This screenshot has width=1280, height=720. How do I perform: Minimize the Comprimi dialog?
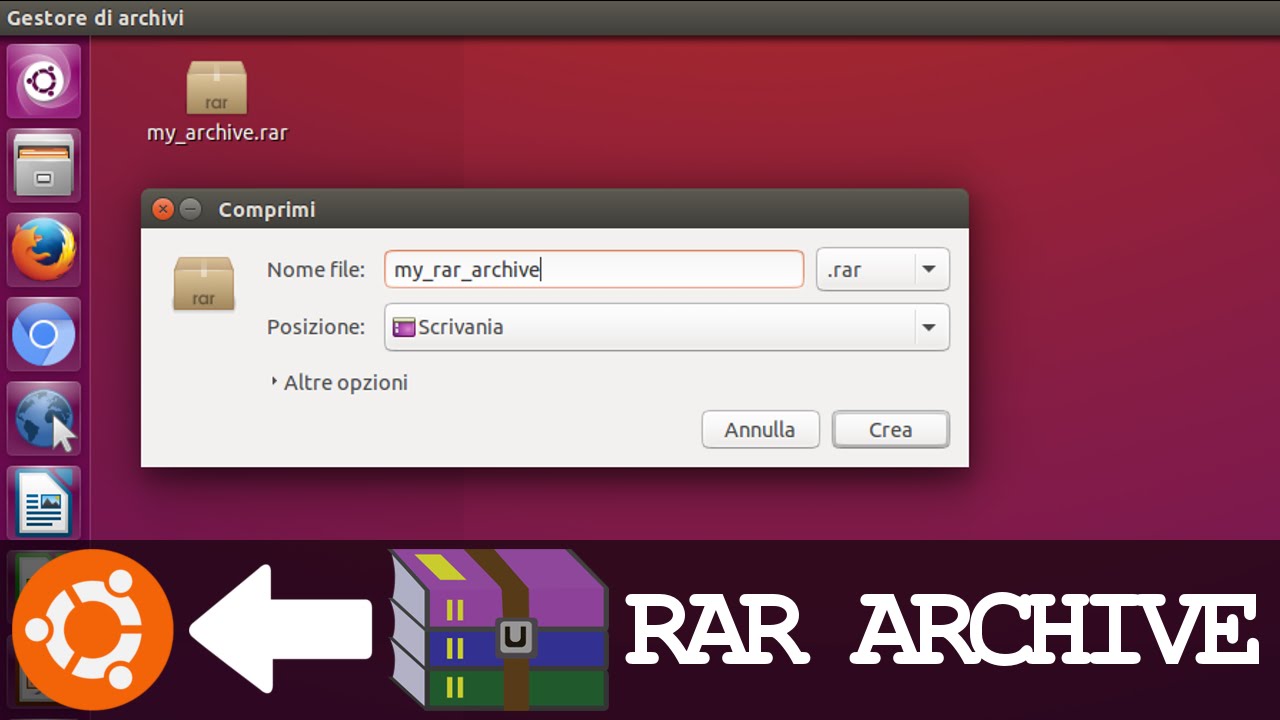coord(190,209)
